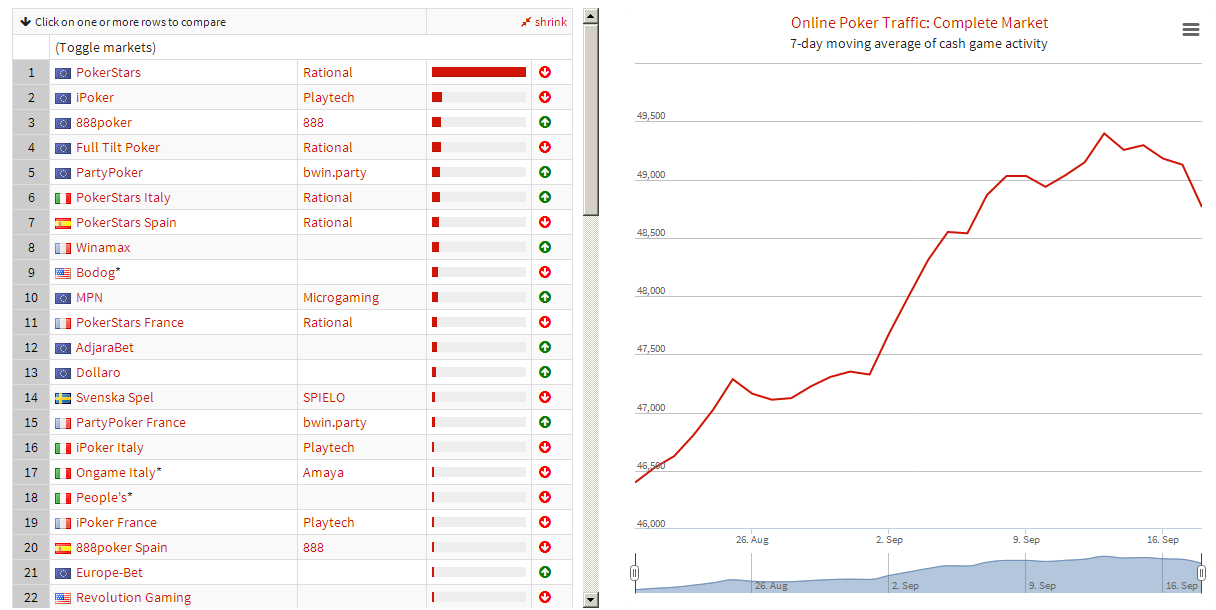Viewport: 1216px width, 610px height.
Task: Click the right range navigator handle
Action: (1201, 572)
